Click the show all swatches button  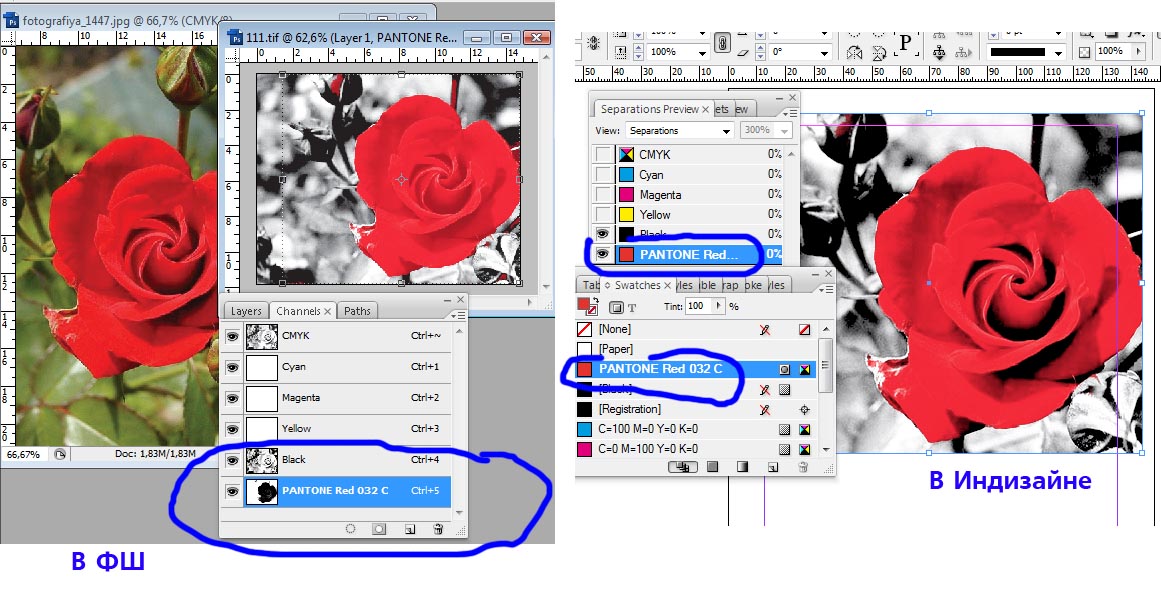pyautogui.click(x=681, y=467)
